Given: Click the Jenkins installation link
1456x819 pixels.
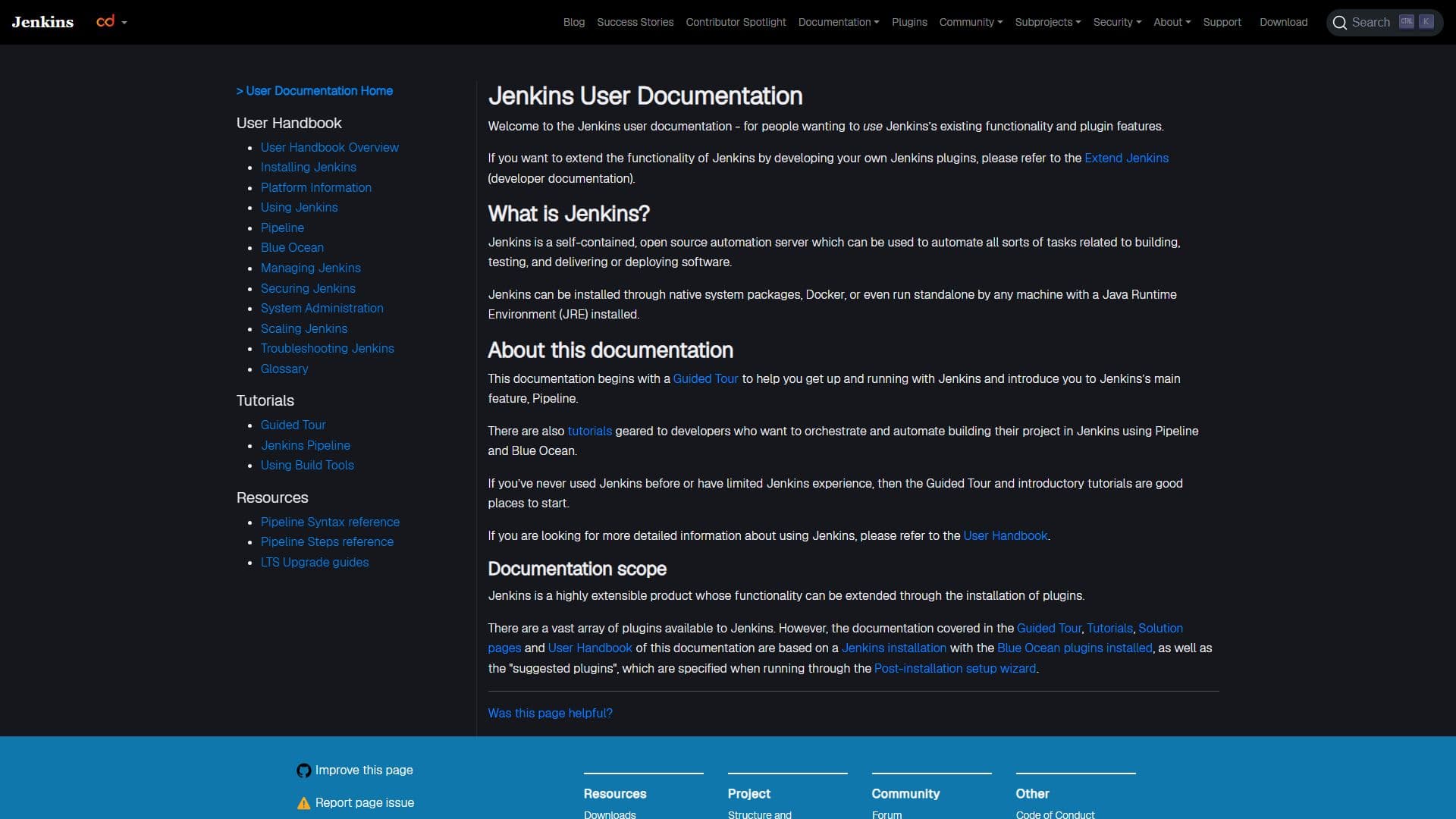Looking at the screenshot, I should pos(893,648).
